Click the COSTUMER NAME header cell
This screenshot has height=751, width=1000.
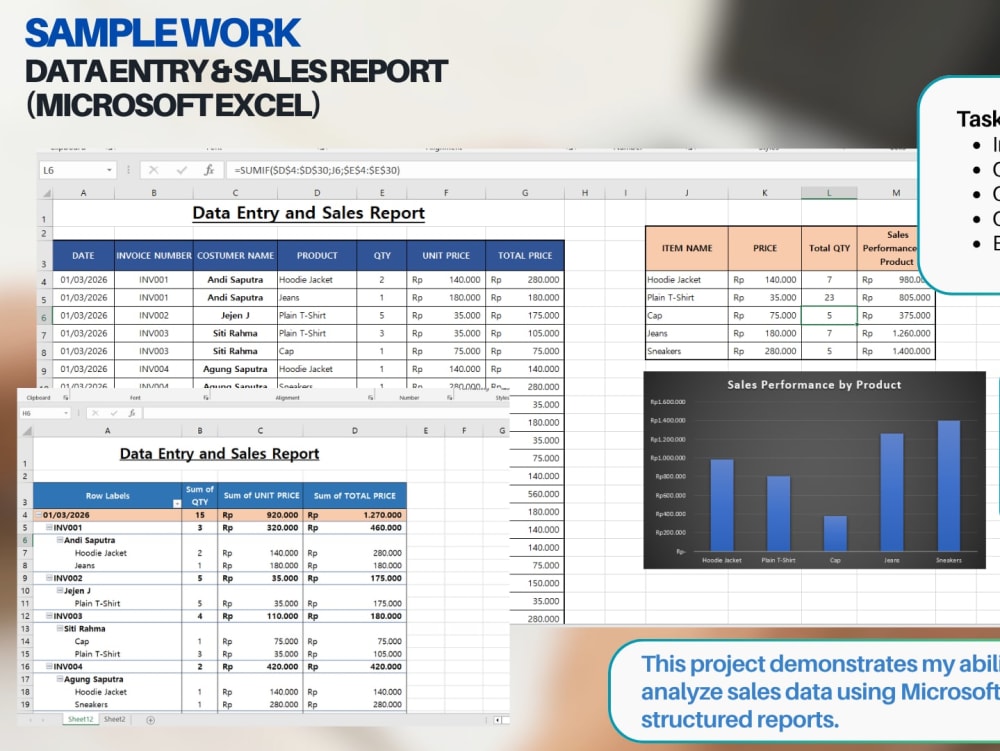click(235, 256)
